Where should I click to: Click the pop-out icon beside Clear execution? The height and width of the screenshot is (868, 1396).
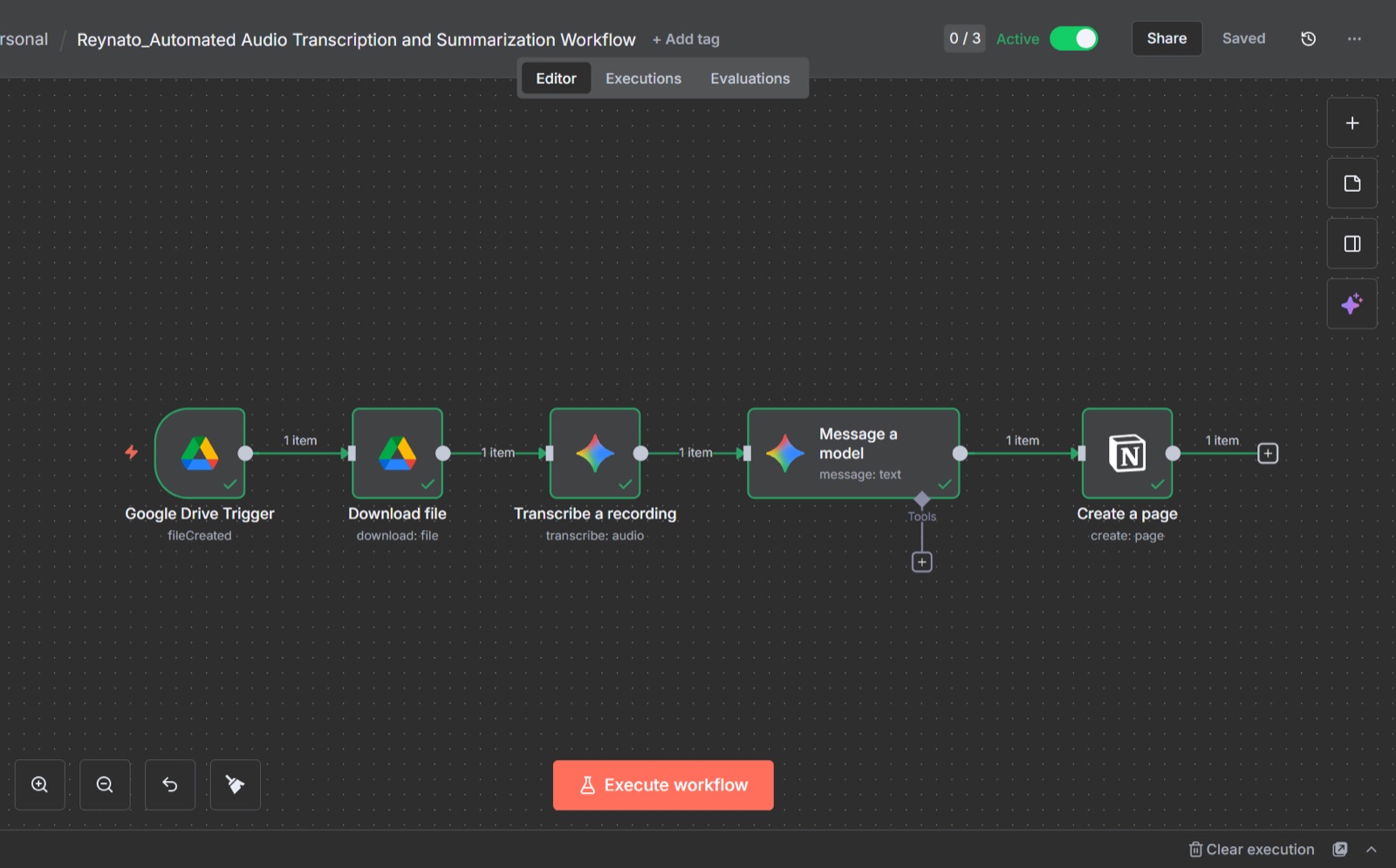coord(1340,850)
